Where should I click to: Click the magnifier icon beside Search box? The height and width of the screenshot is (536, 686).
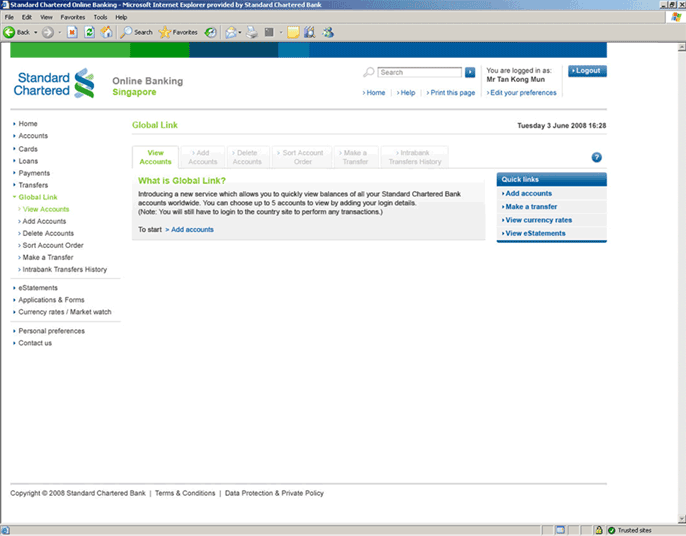pos(369,72)
